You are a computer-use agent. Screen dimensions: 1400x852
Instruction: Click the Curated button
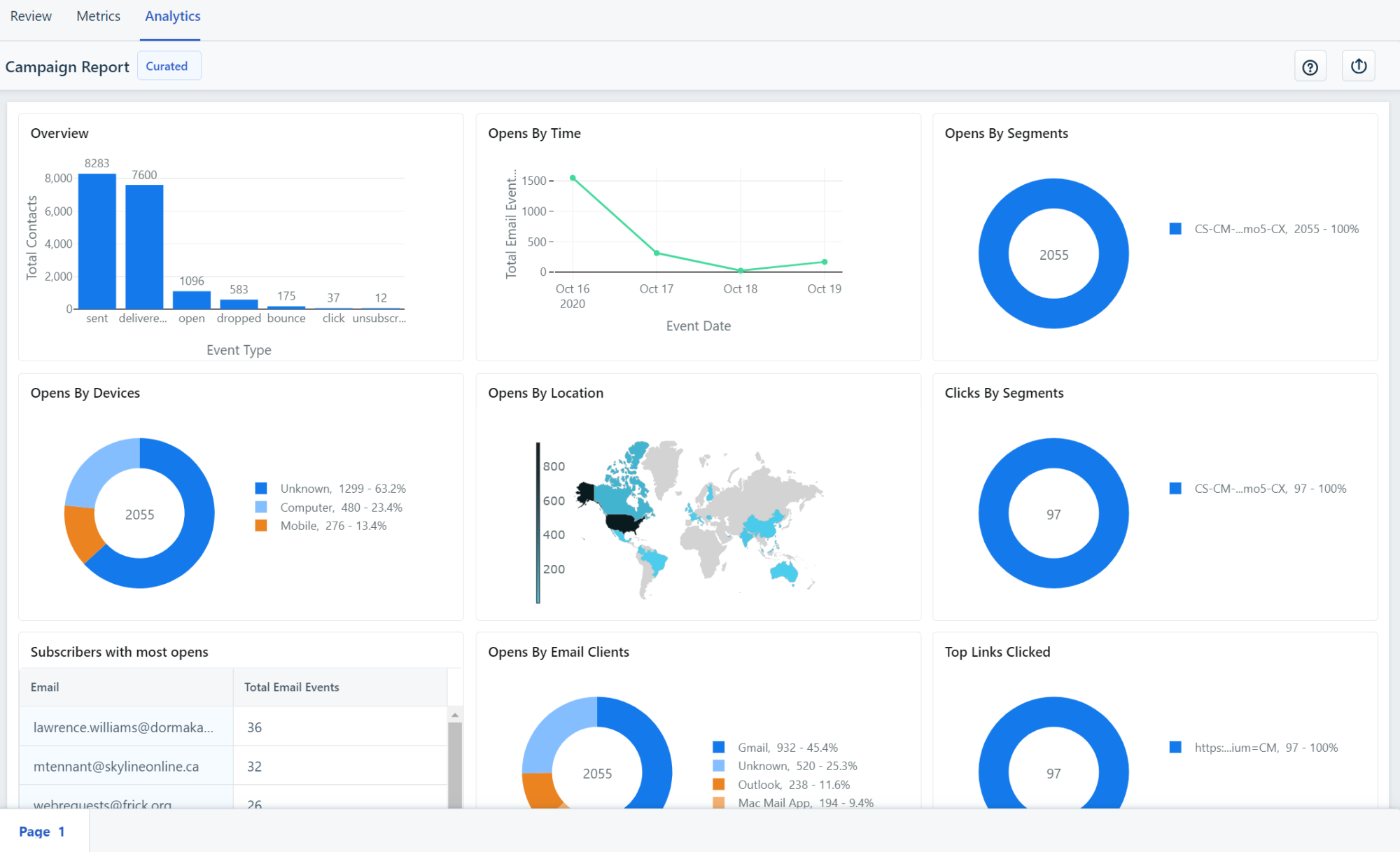(168, 67)
